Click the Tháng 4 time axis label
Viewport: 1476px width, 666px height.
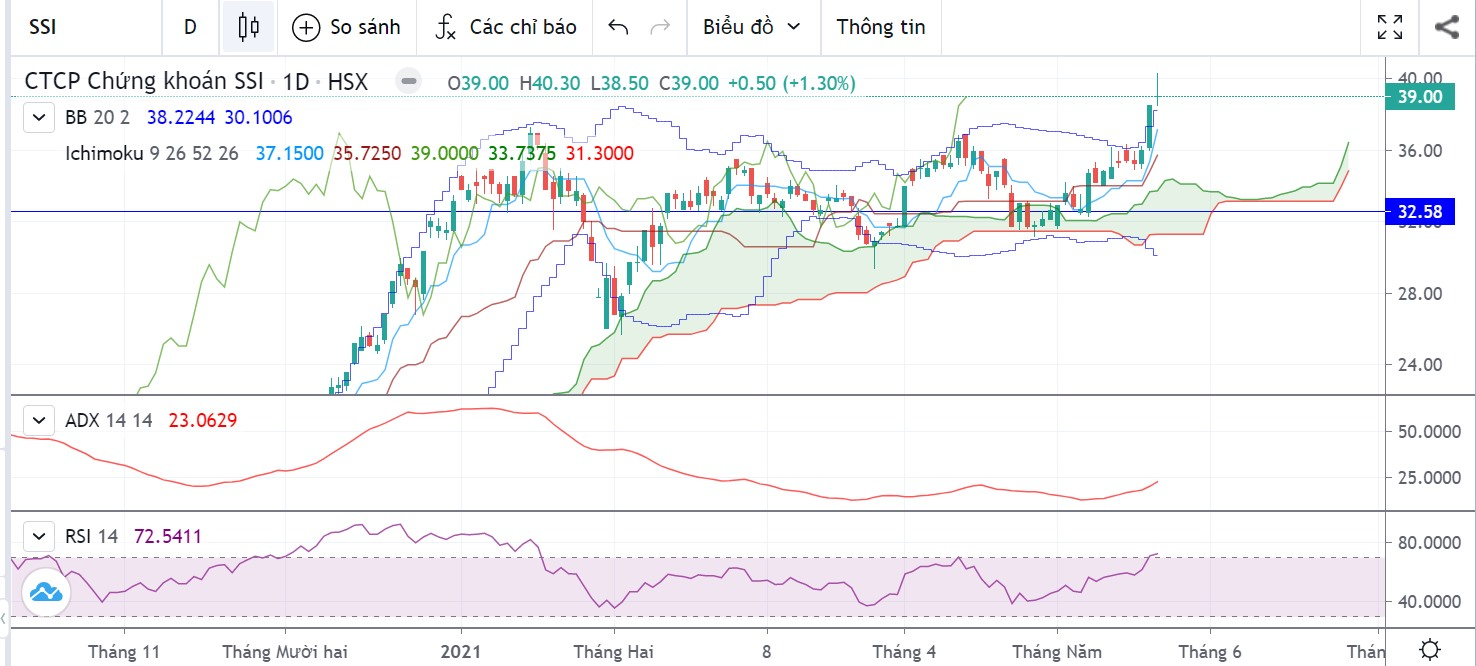tap(903, 652)
